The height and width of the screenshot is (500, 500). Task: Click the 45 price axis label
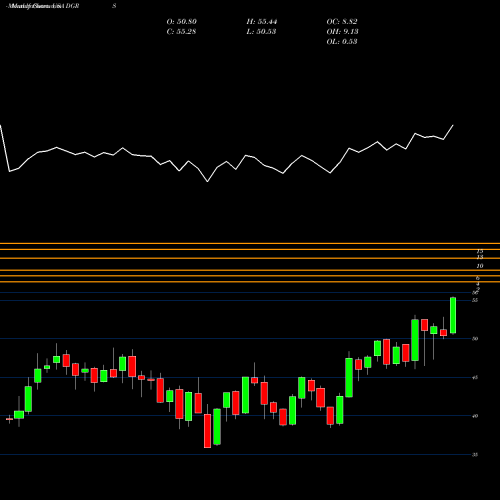point(475,378)
